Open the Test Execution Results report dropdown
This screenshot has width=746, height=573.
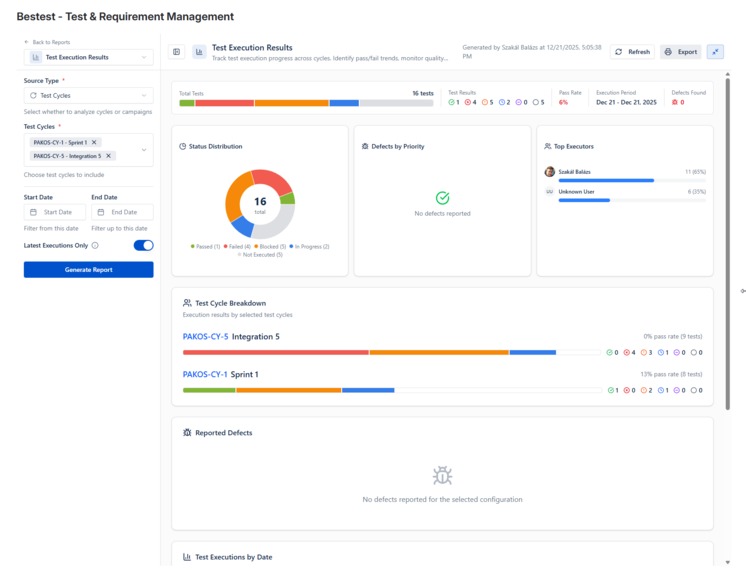[x=88, y=57]
